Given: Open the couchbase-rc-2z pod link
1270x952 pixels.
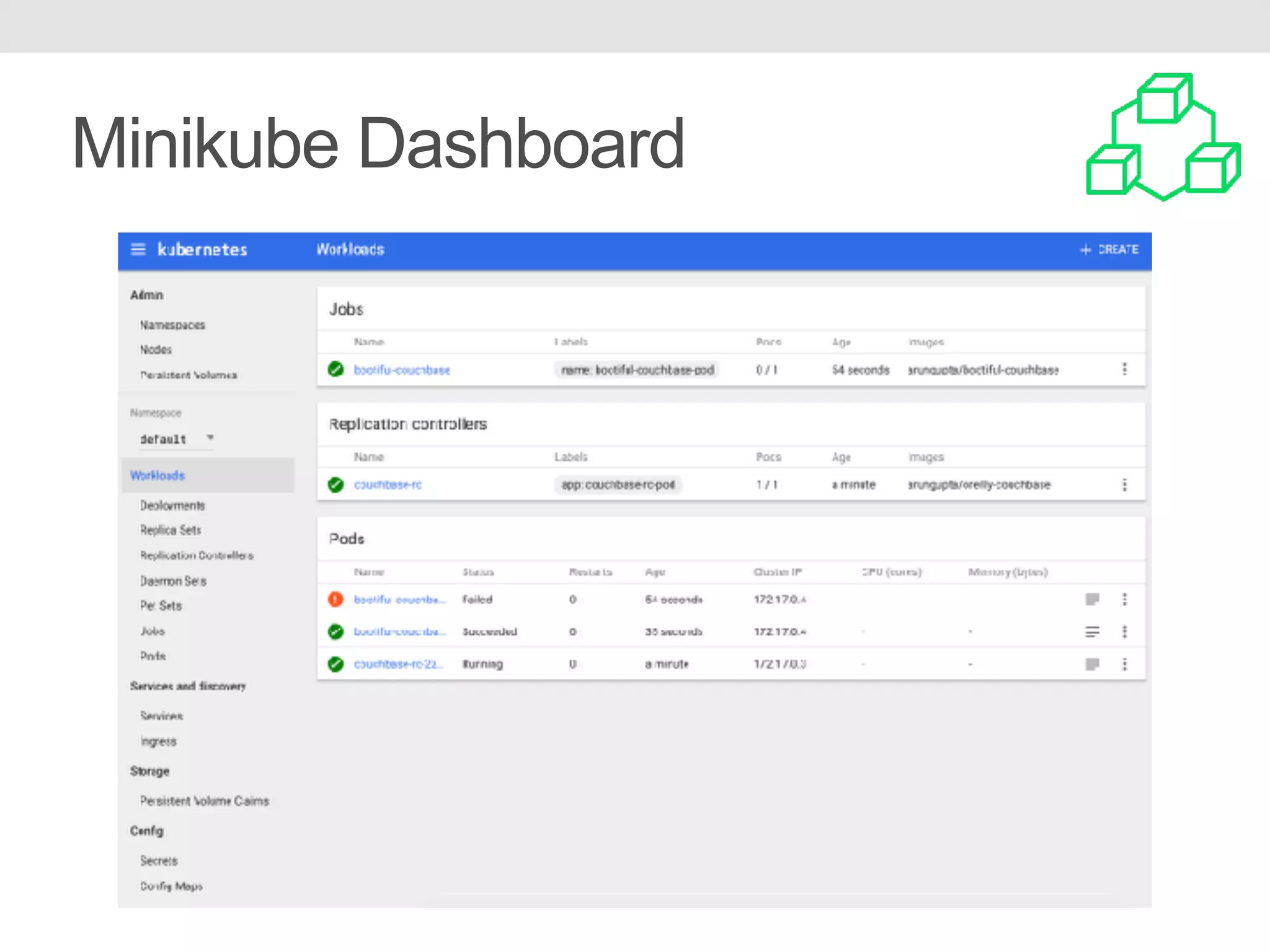Looking at the screenshot, I should [399, 664].
